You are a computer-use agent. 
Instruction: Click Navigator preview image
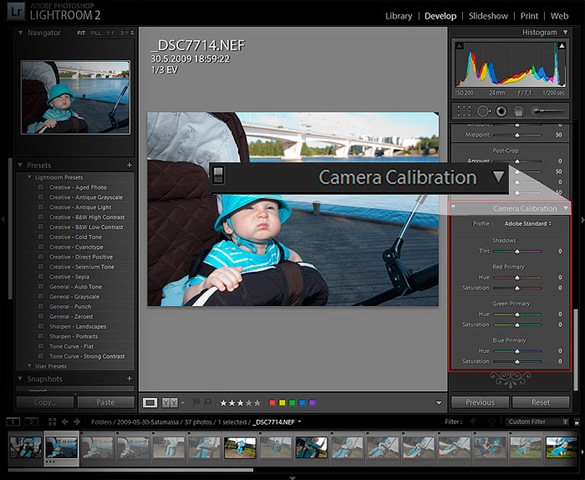coord(76,97)
